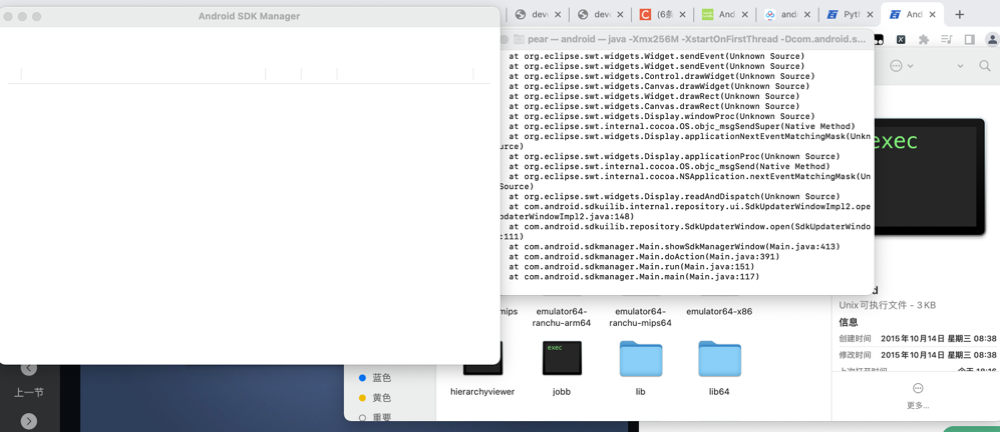1000x432 pixels.
Task: Select the emulator64-ranchu-arm64 file name
Action: click(x=562, y=317)
